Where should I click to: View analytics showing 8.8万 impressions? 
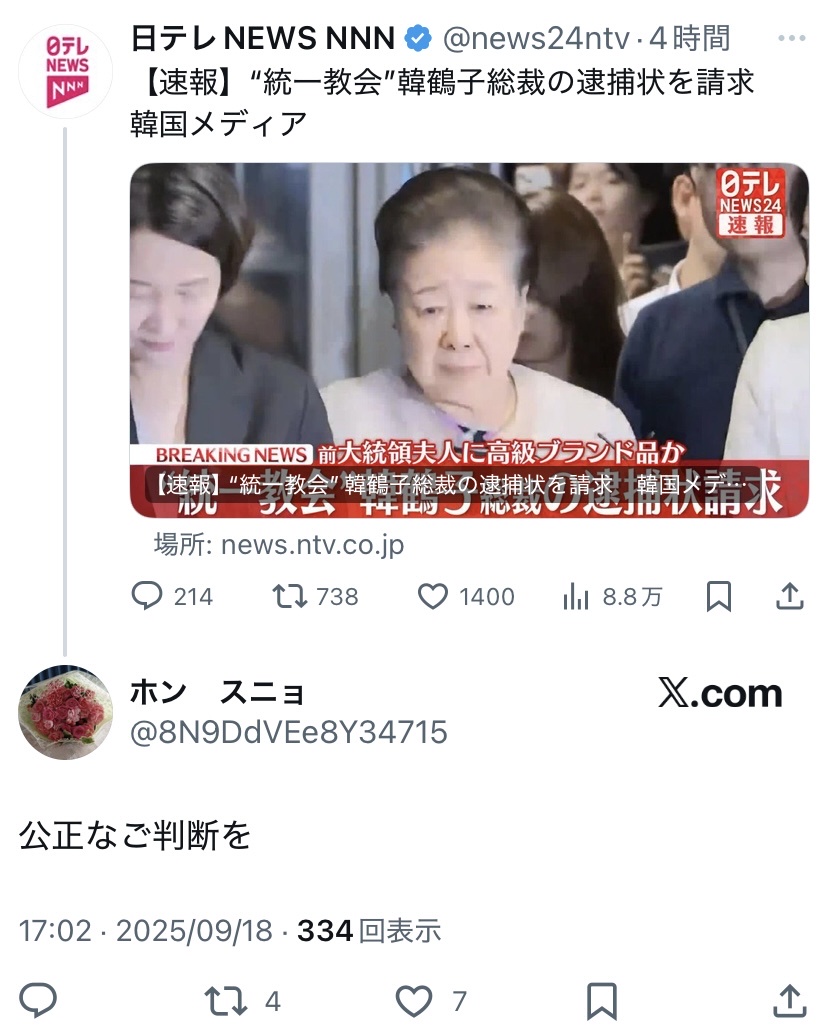click(575, 597)
